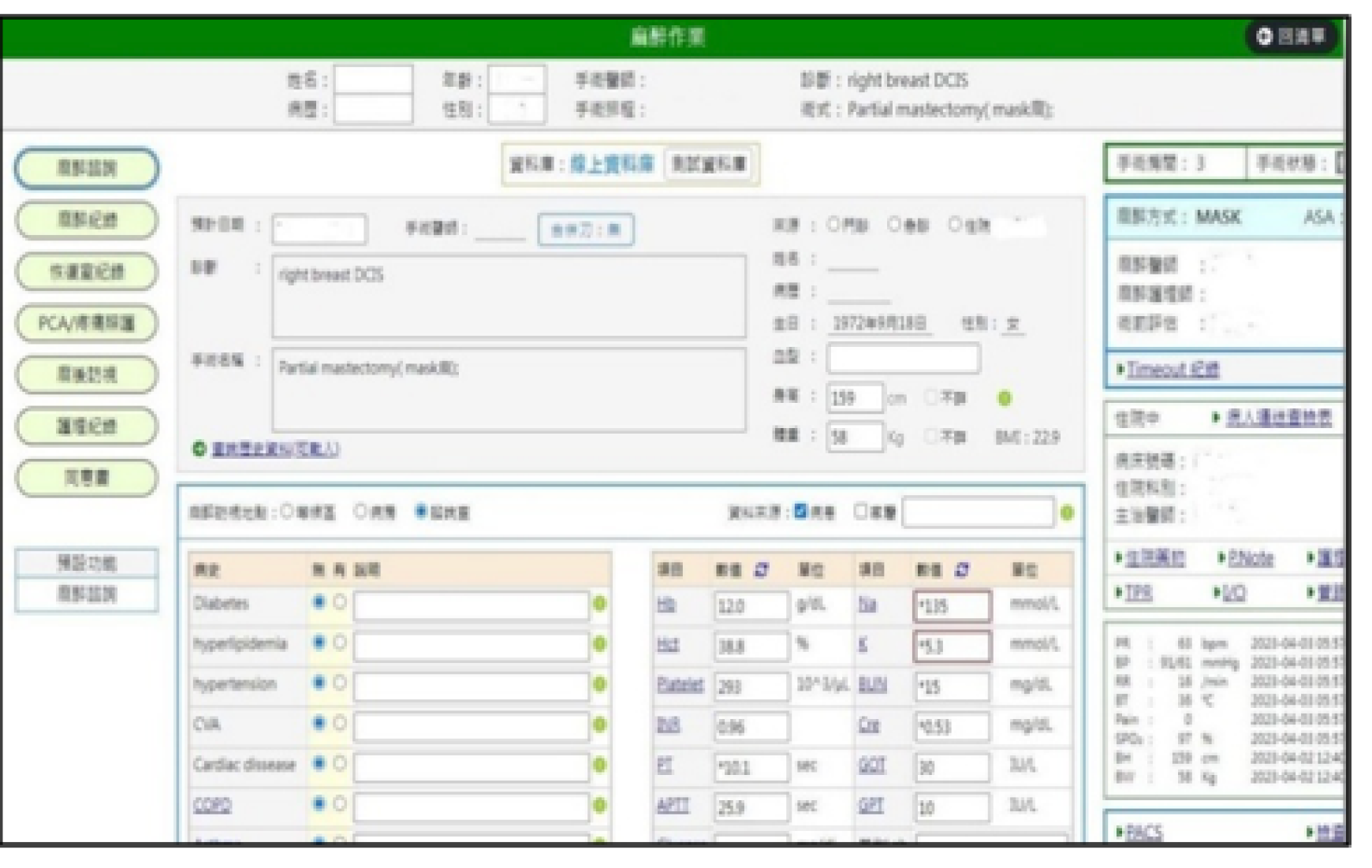Refresh lab values in the Na column header
The height and width of the screenshot is (868, 1372).
(961, 569)
